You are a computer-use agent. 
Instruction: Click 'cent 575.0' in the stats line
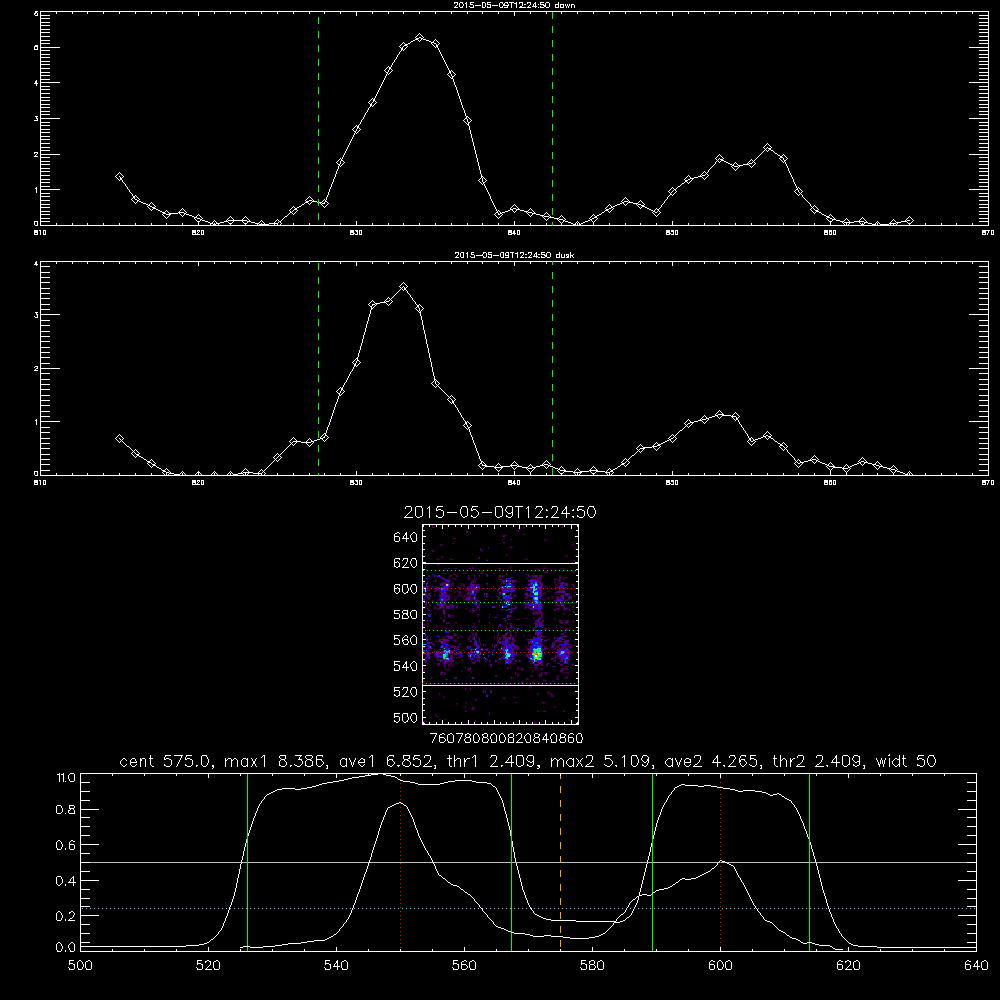(x=168, y=761)
